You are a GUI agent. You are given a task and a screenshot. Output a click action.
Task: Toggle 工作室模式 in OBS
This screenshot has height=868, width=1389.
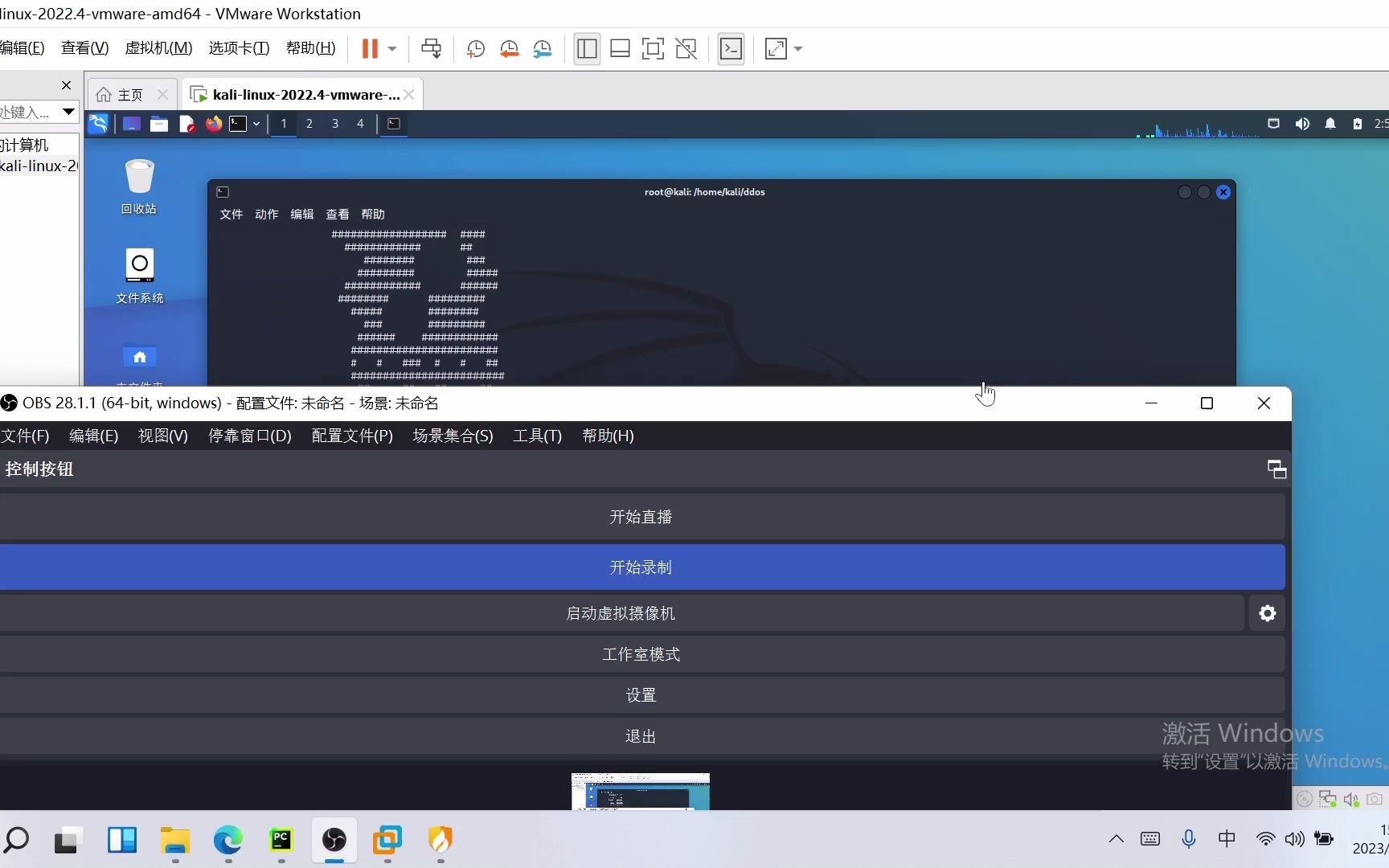(x=641, y=654)
